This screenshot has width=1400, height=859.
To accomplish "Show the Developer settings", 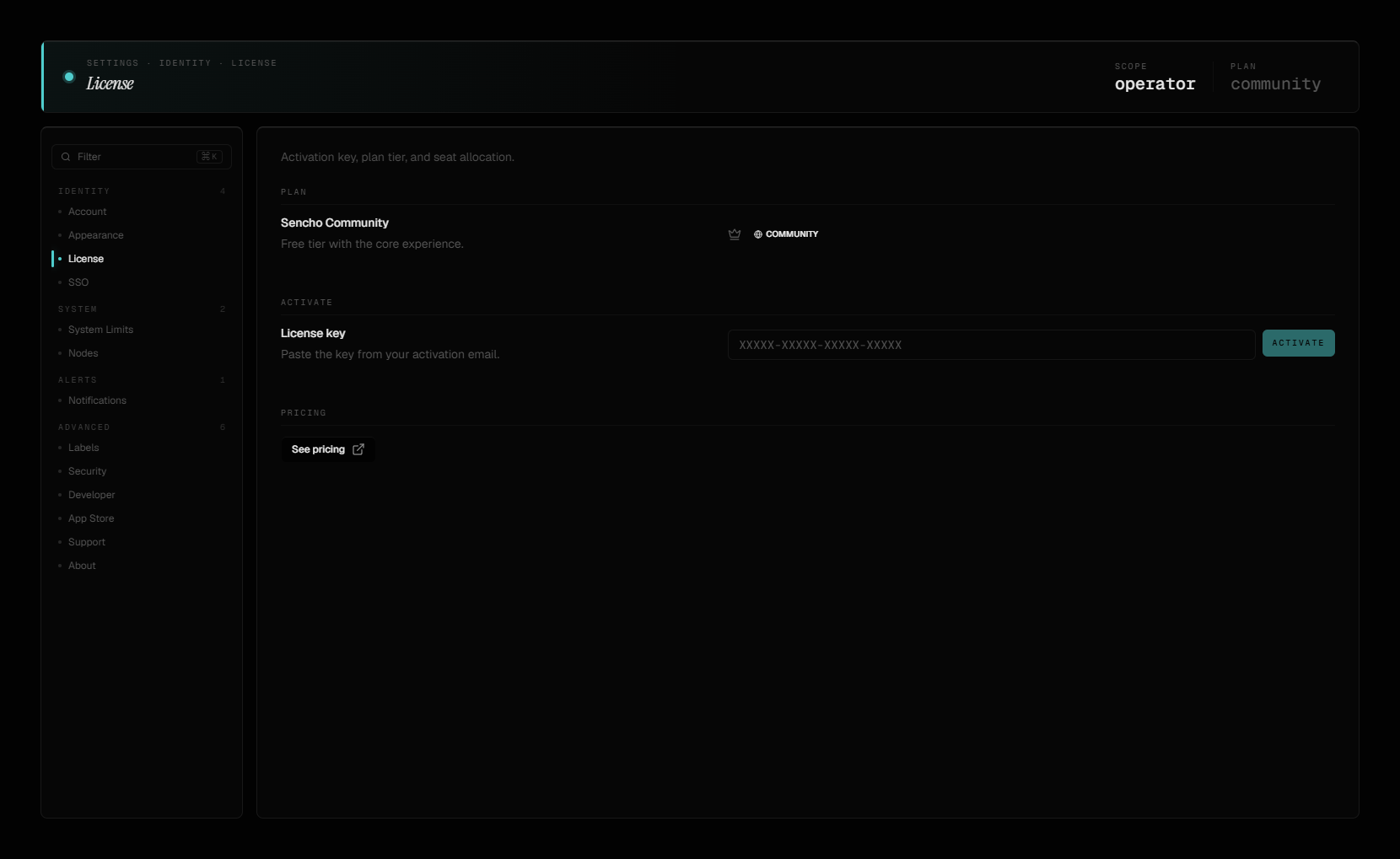I will click(x=92, y=495).
